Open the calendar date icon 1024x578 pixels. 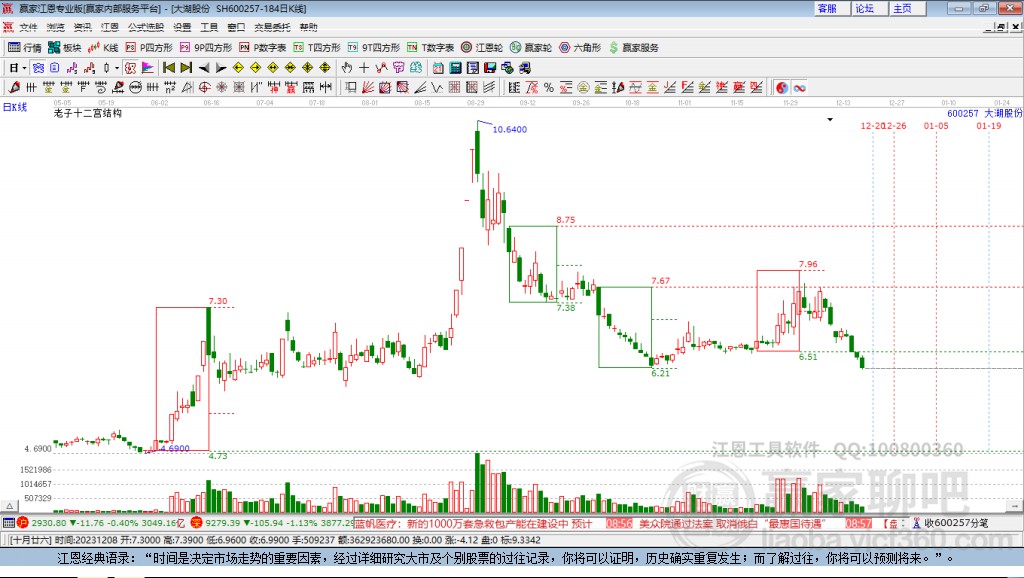tap(438, 68)
